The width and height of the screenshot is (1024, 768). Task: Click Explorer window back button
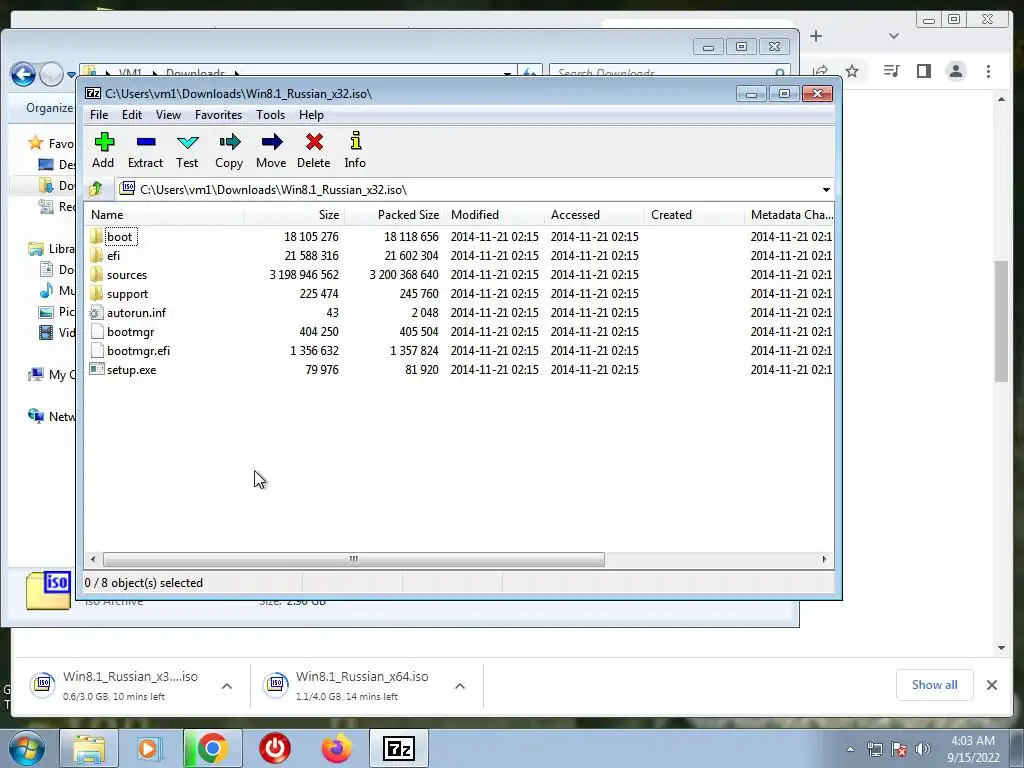pyautogui.click(x=23, y=74)
